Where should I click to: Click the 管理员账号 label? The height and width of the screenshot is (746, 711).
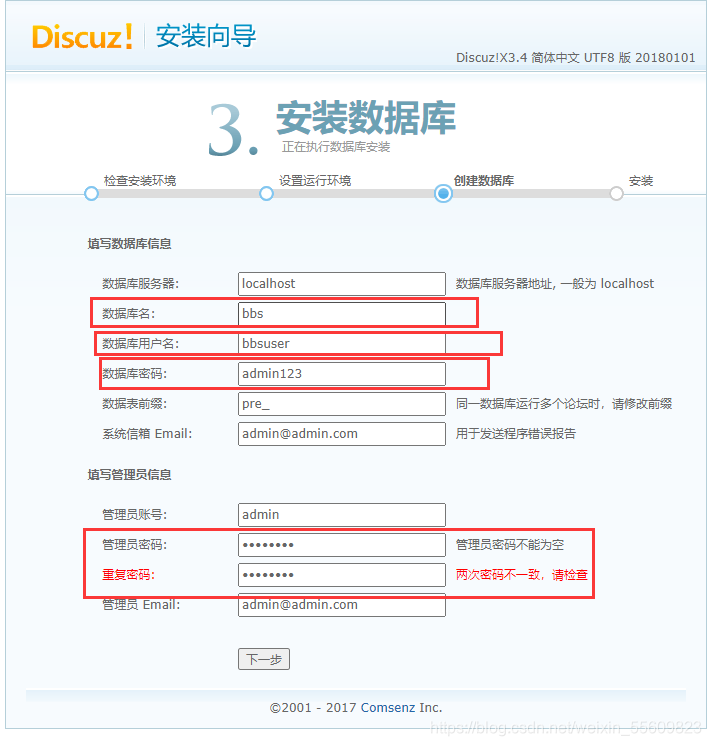tap(135, 514)
